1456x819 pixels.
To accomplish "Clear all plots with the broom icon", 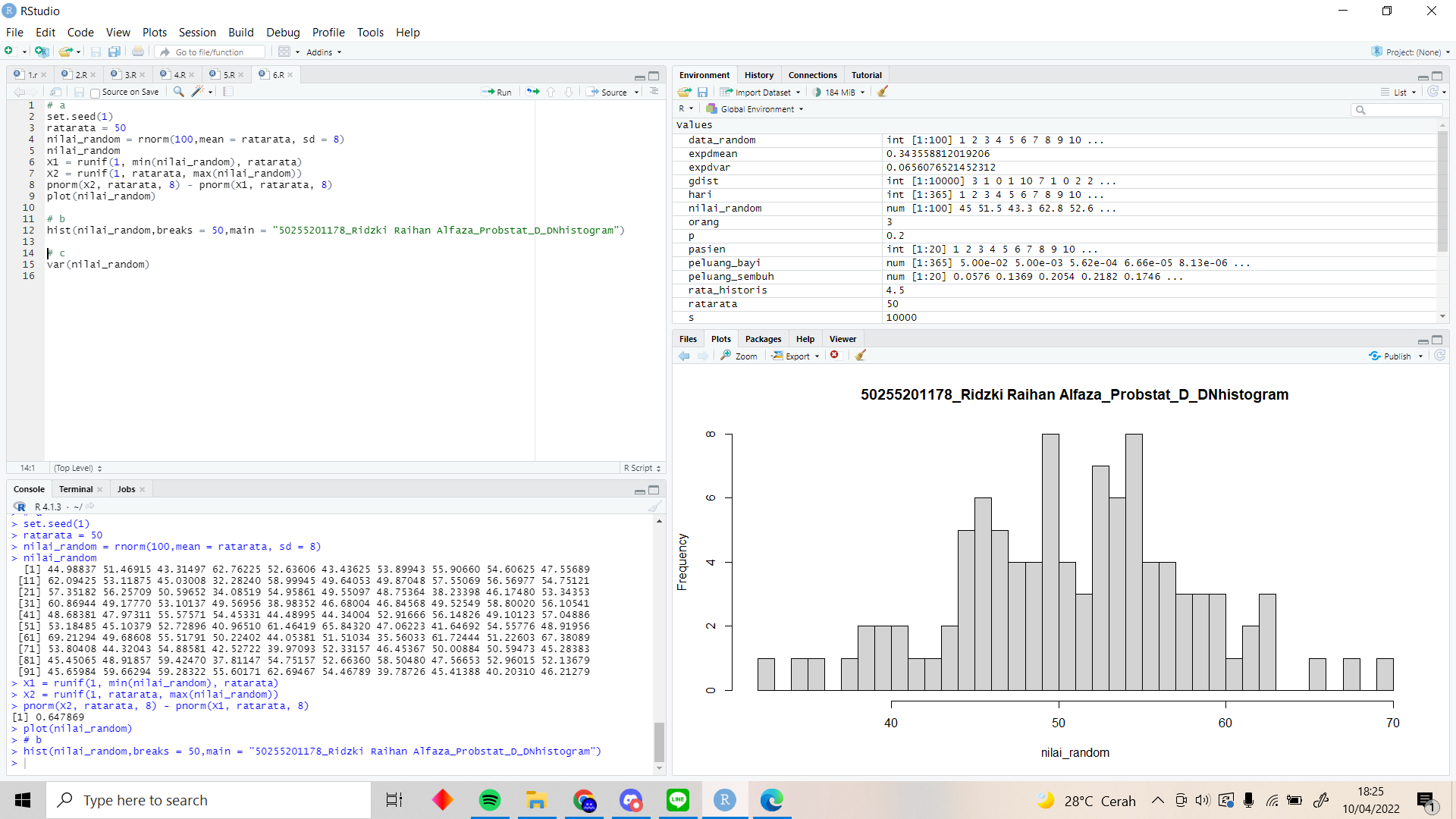I will coord(860,355).
